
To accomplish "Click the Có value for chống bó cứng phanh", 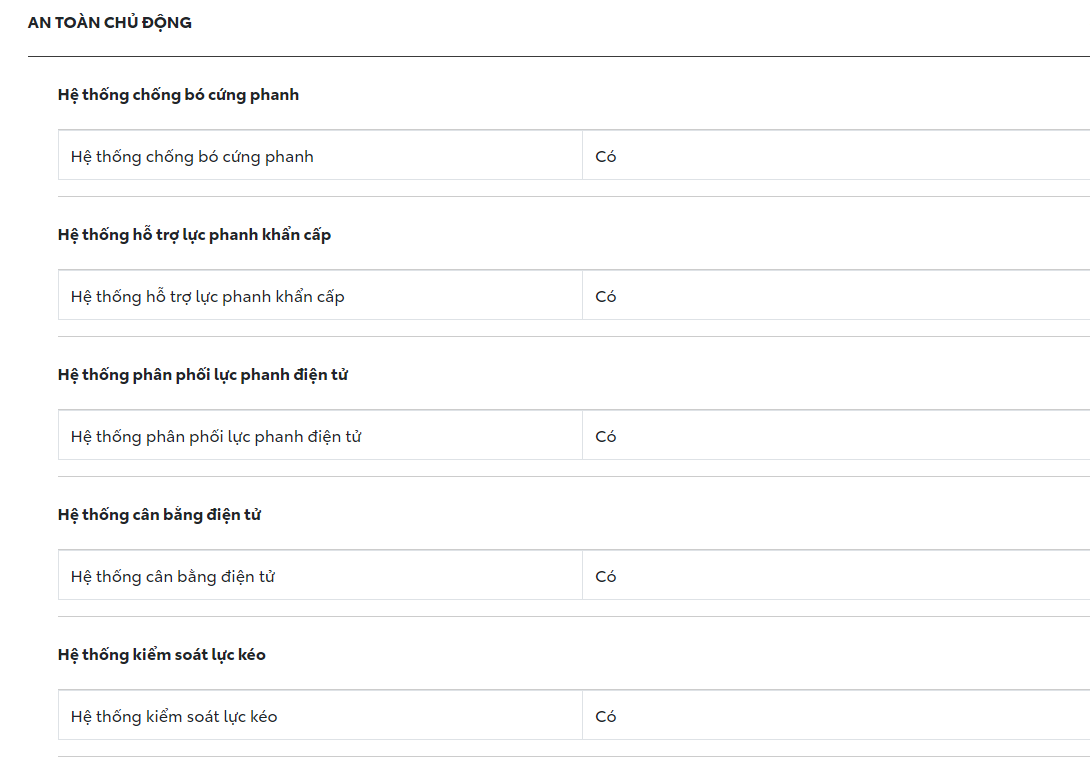I will click(x=605, y=156).
